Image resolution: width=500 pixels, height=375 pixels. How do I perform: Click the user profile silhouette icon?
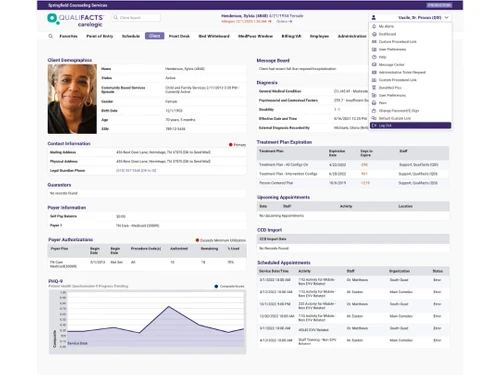point(374,17)
